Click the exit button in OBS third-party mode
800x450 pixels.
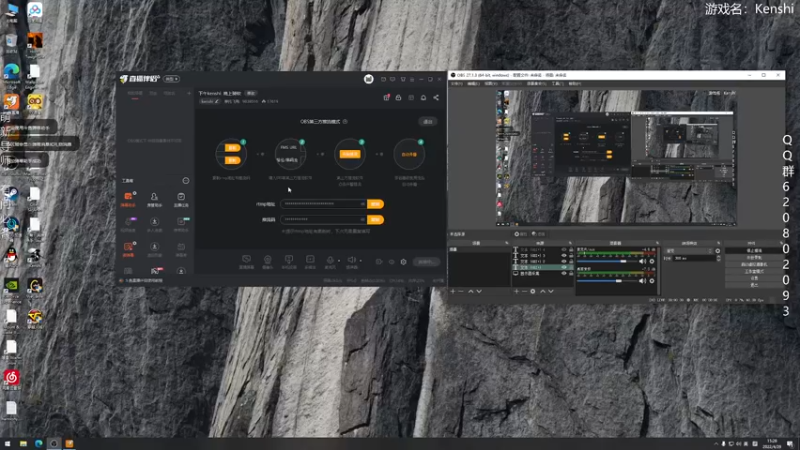click(x=428, y=121)
